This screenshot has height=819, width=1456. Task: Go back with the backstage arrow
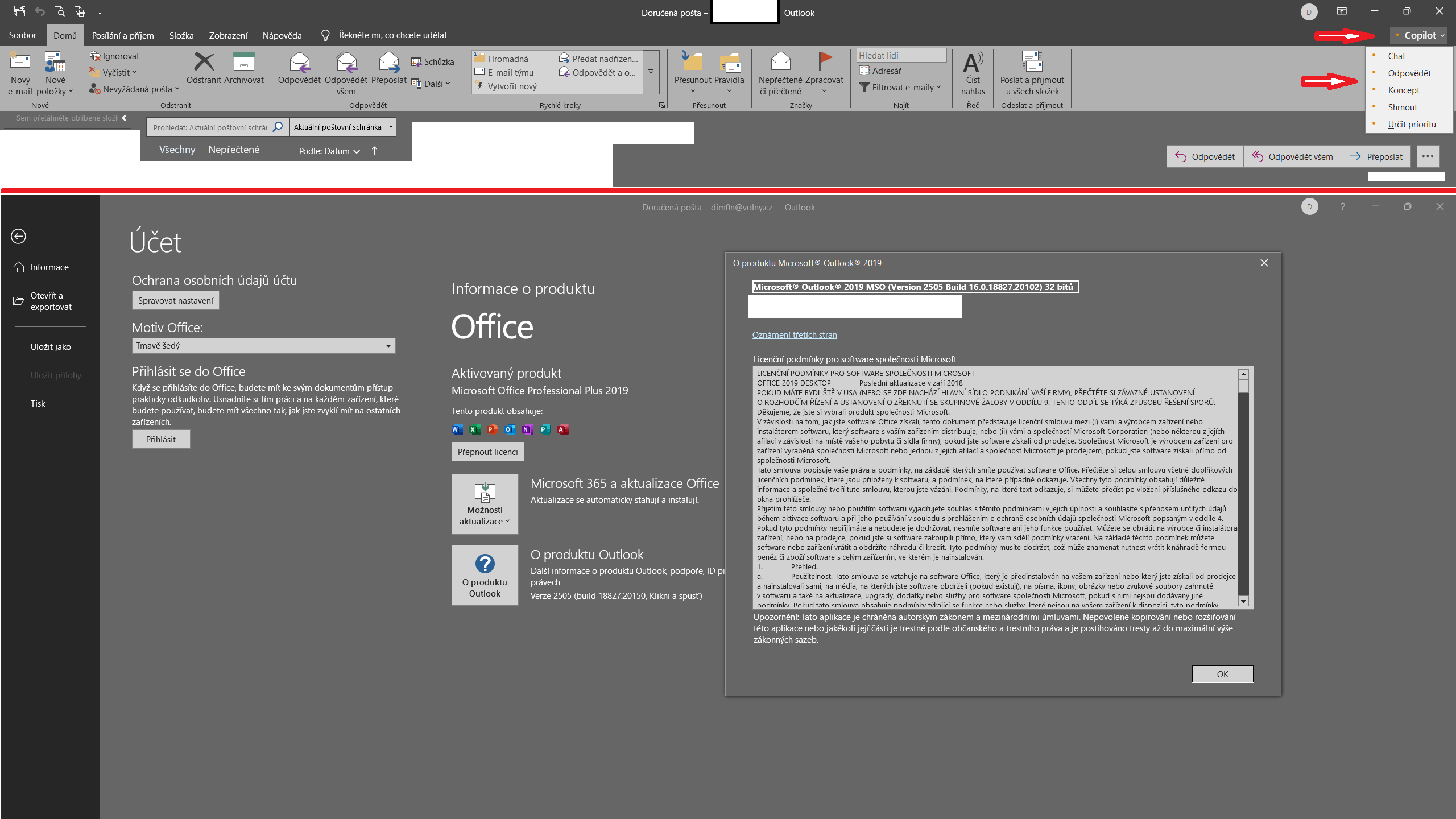click(x=18, y=236)
